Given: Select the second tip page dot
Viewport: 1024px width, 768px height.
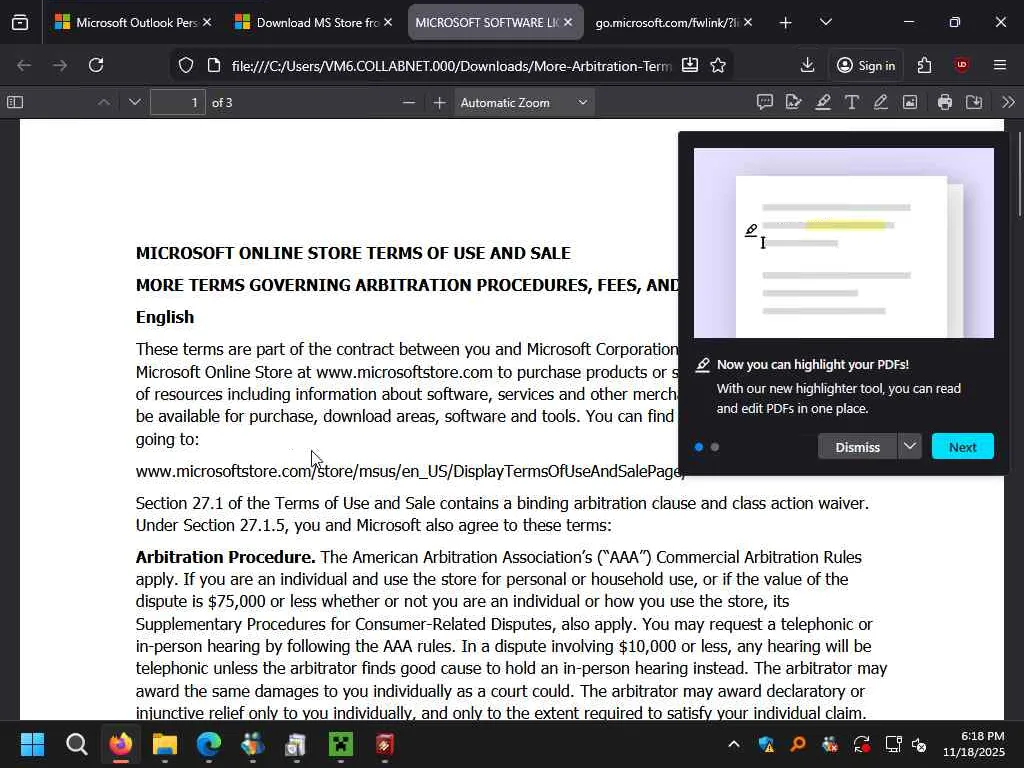Looking at the screenshot, I should point(715,447).
